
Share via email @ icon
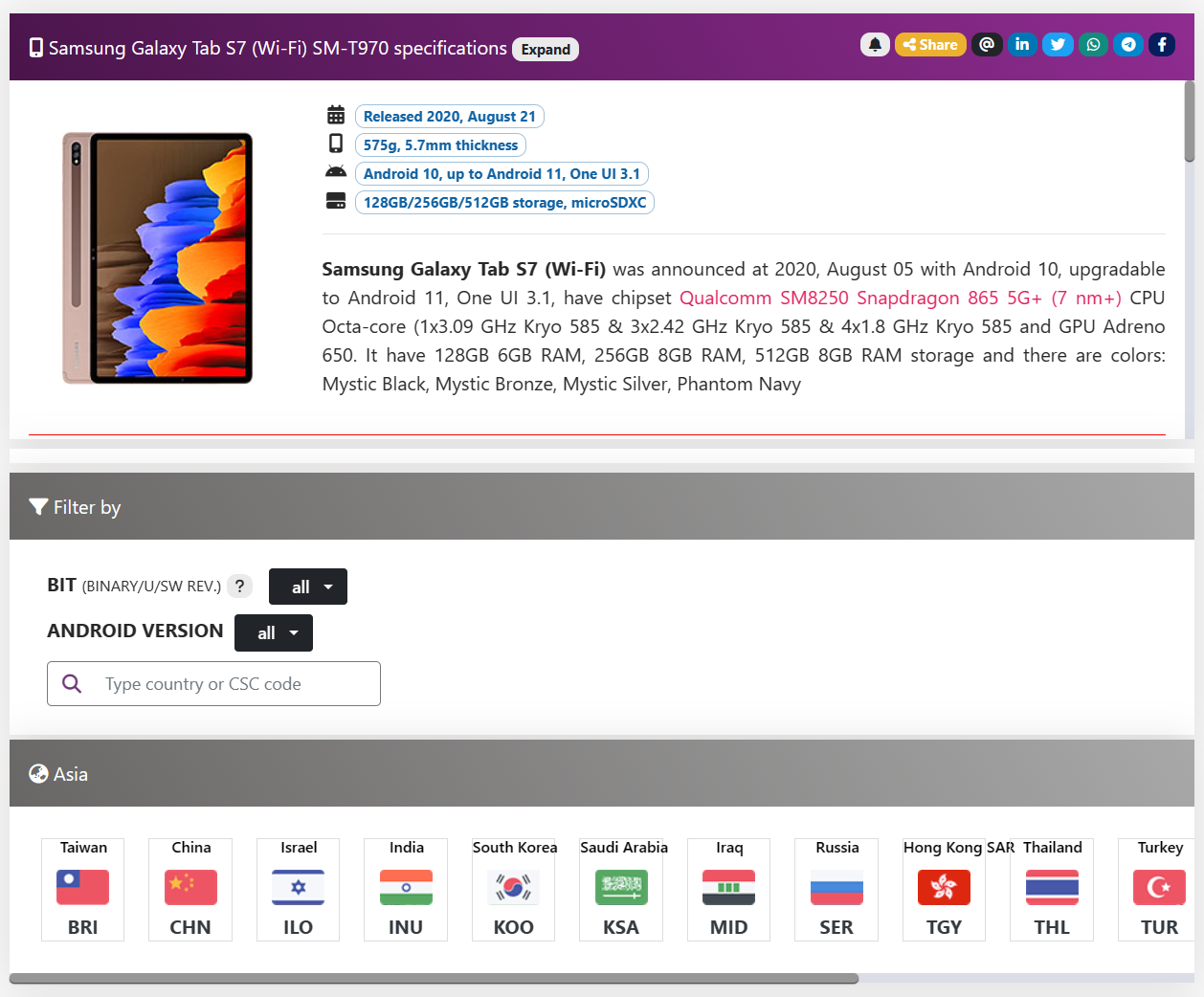point(987,44)
